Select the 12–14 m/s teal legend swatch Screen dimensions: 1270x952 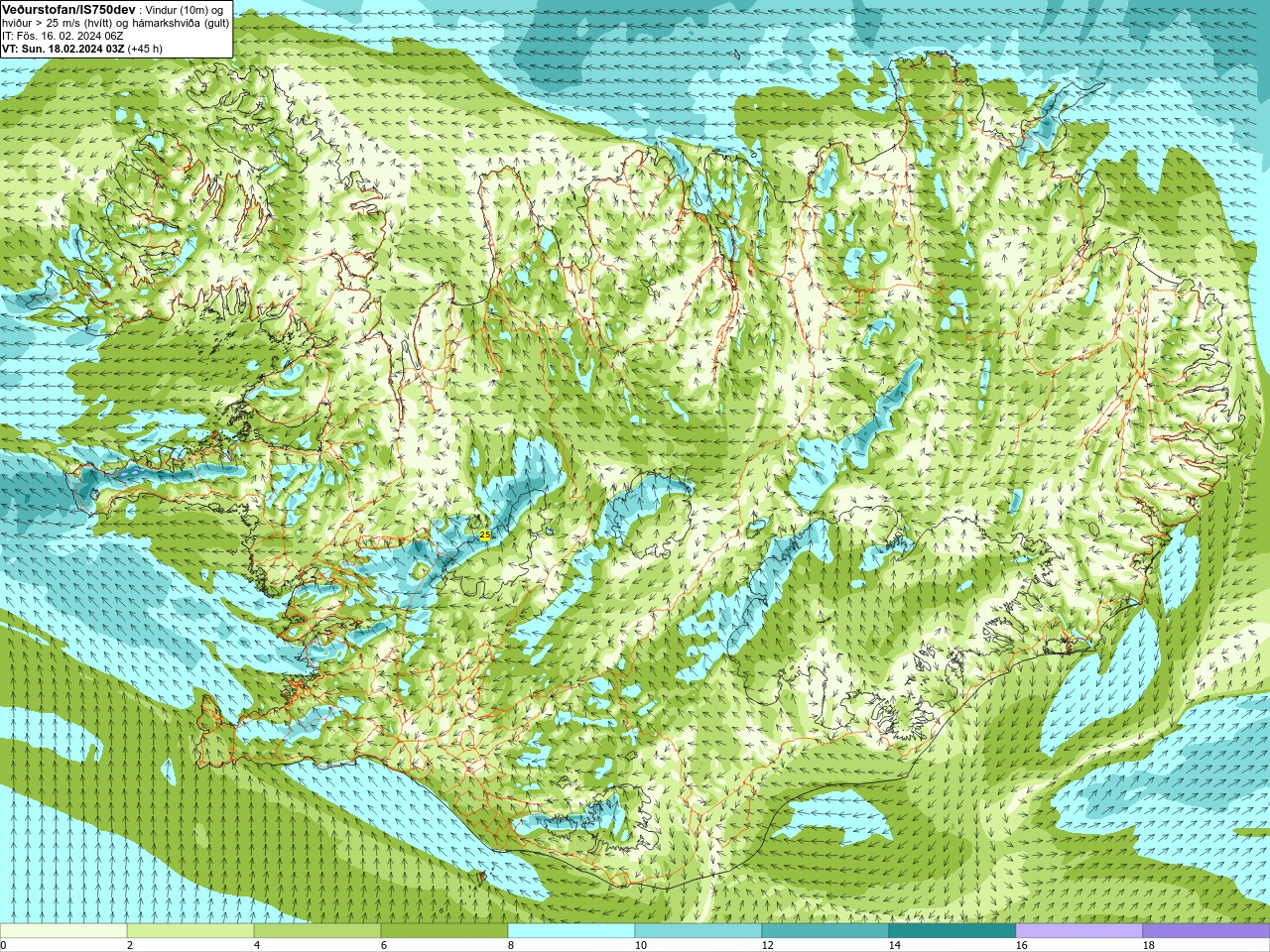(x=825, y=931)
